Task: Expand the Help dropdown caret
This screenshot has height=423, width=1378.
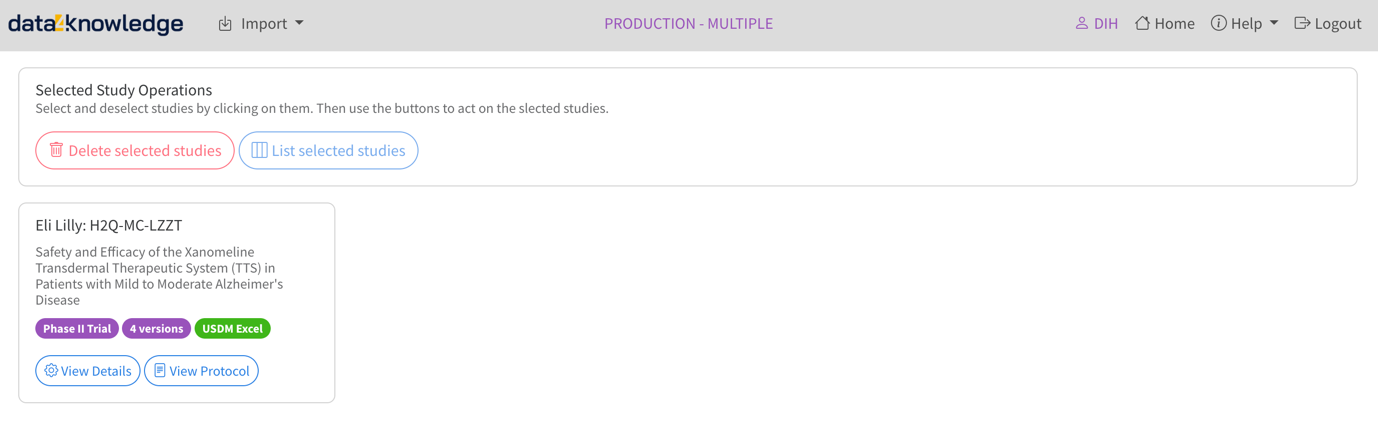Action: 1274,23
